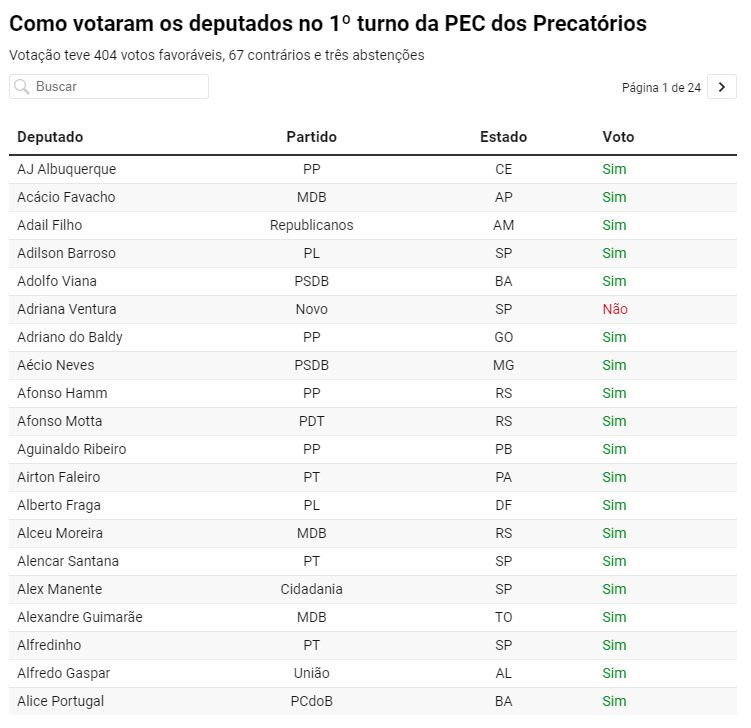751x728 pixels.
Task: Sort by the Voto column header
Action: click(x=618, y=137)
